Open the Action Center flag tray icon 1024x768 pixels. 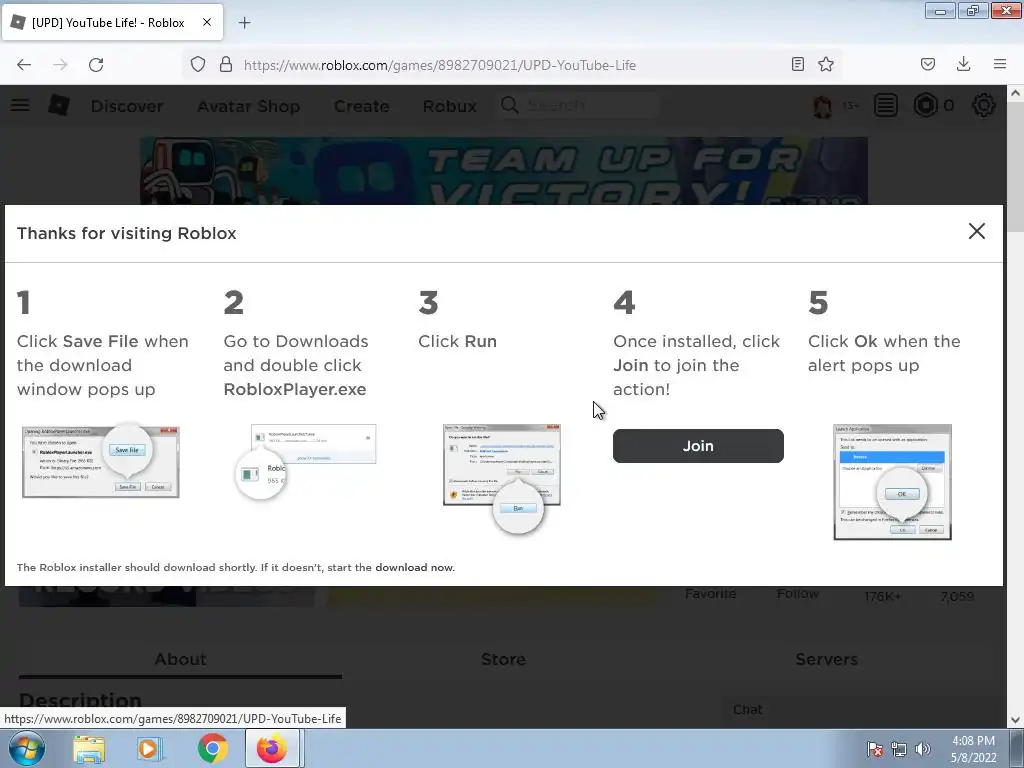(x=874, y=749)
